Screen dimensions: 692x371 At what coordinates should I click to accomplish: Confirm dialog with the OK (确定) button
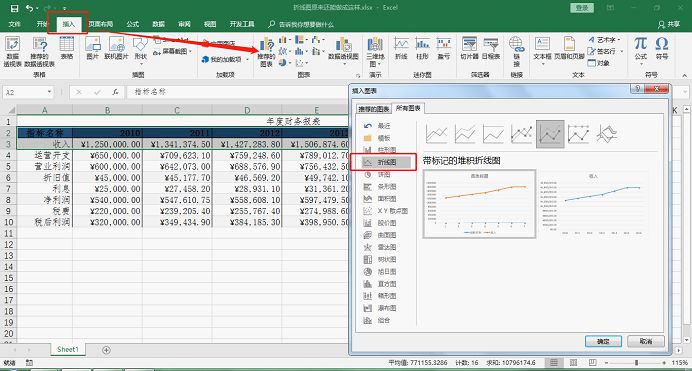click(x=603, y=341)
